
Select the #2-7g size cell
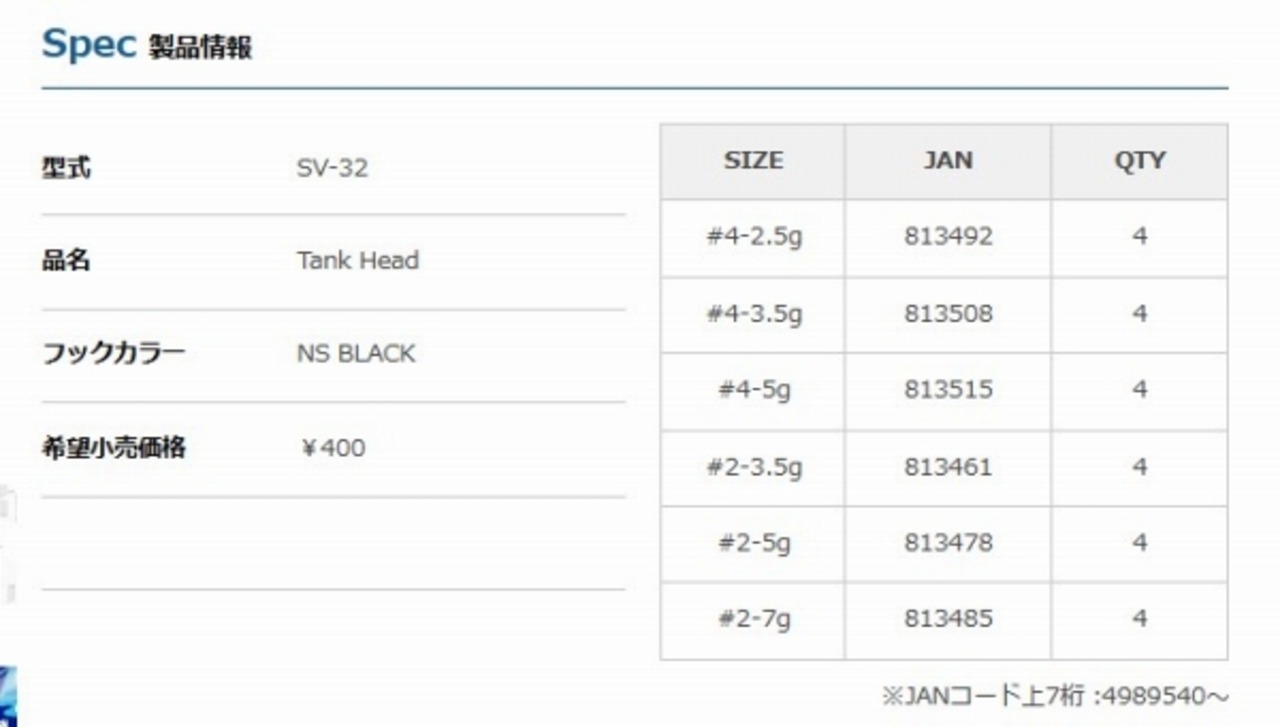pyautogui.click(x=753, y=619)
